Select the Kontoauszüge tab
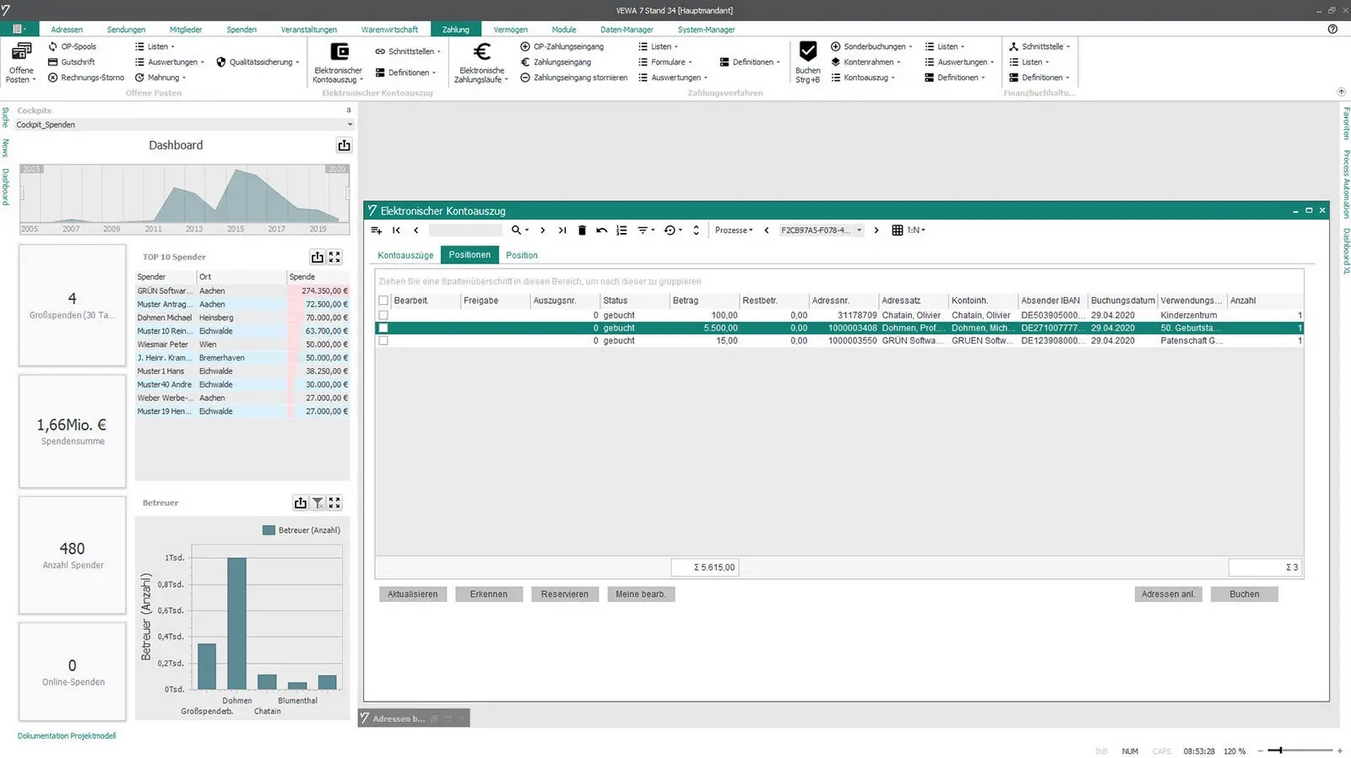The height and width of the screenshot is (758, 1351). (406, 255)
